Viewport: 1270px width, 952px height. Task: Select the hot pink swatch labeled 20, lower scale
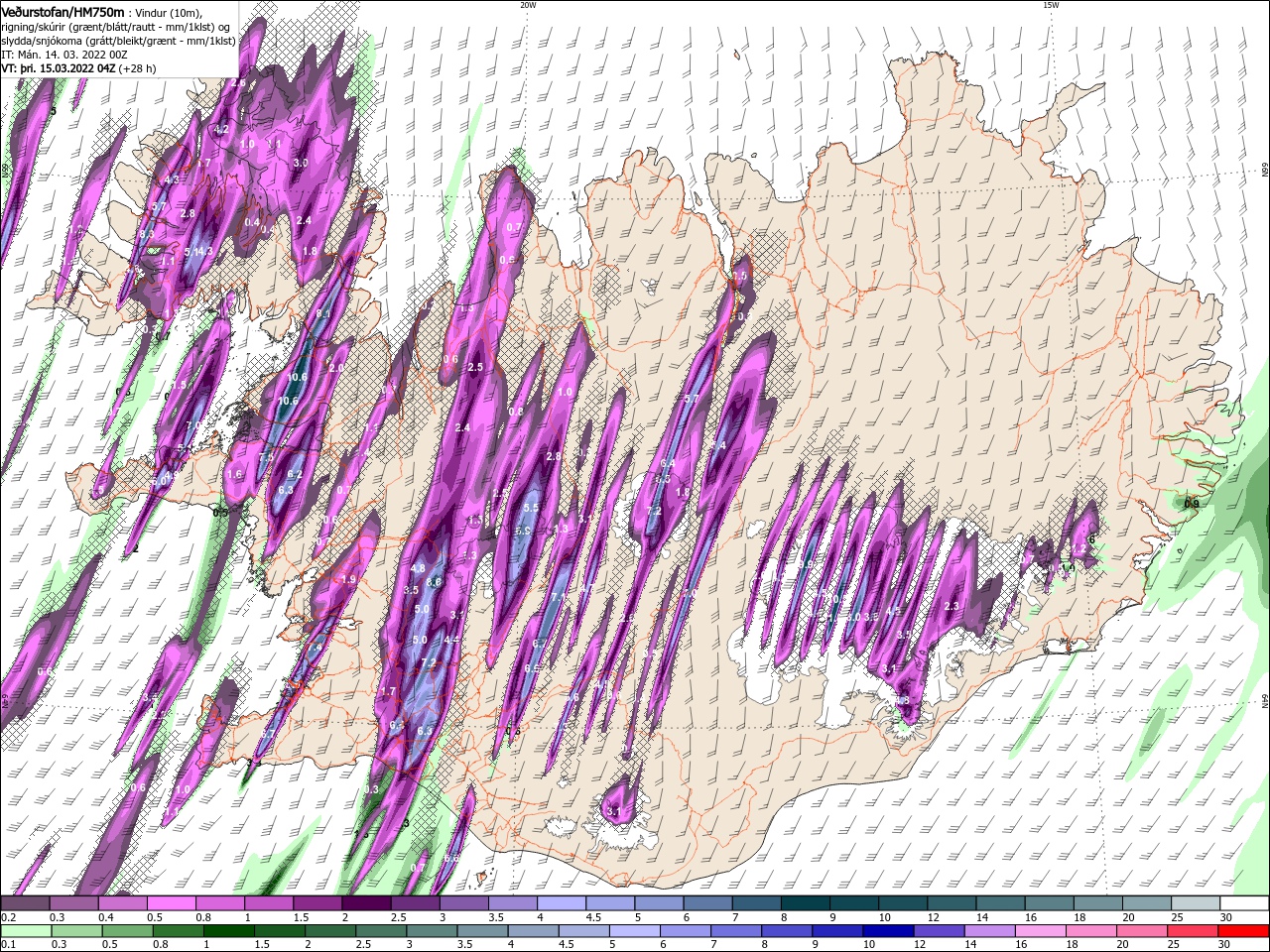click(1143, 931)
